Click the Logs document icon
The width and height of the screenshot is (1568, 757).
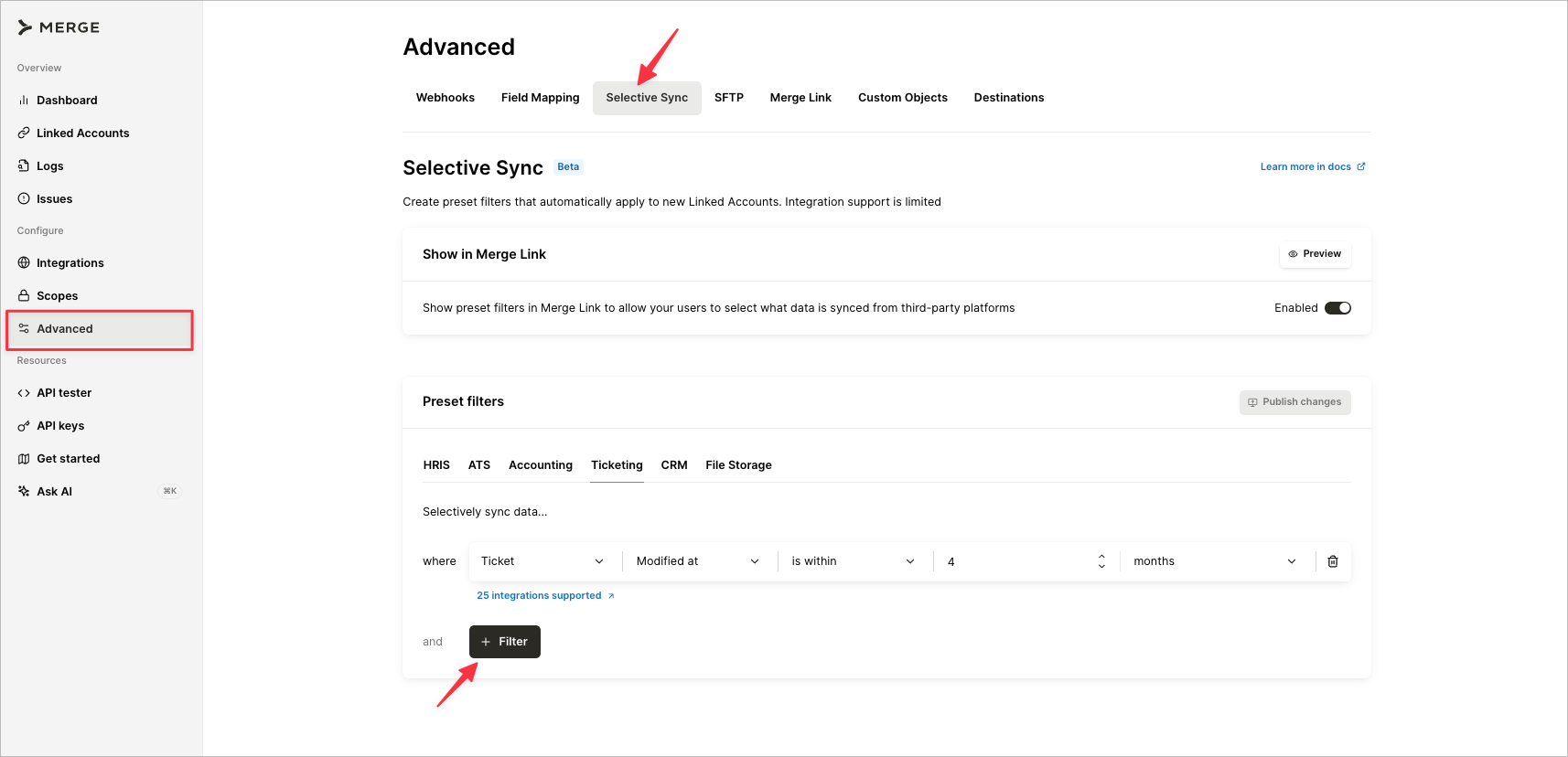[x=24, y=166]
